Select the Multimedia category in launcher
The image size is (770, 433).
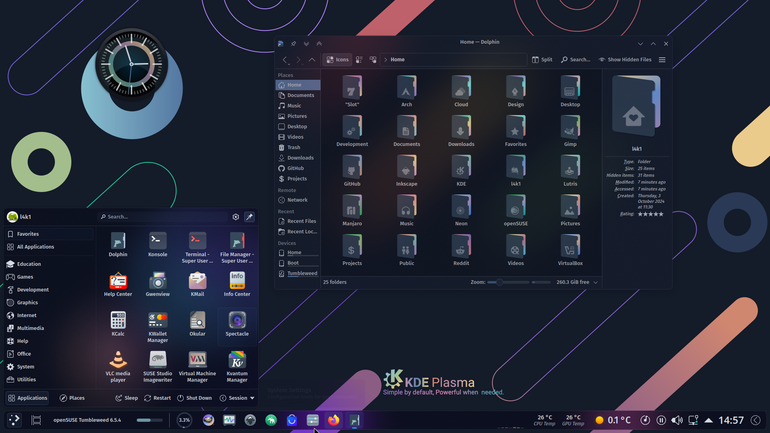click(x=49, y=328)
